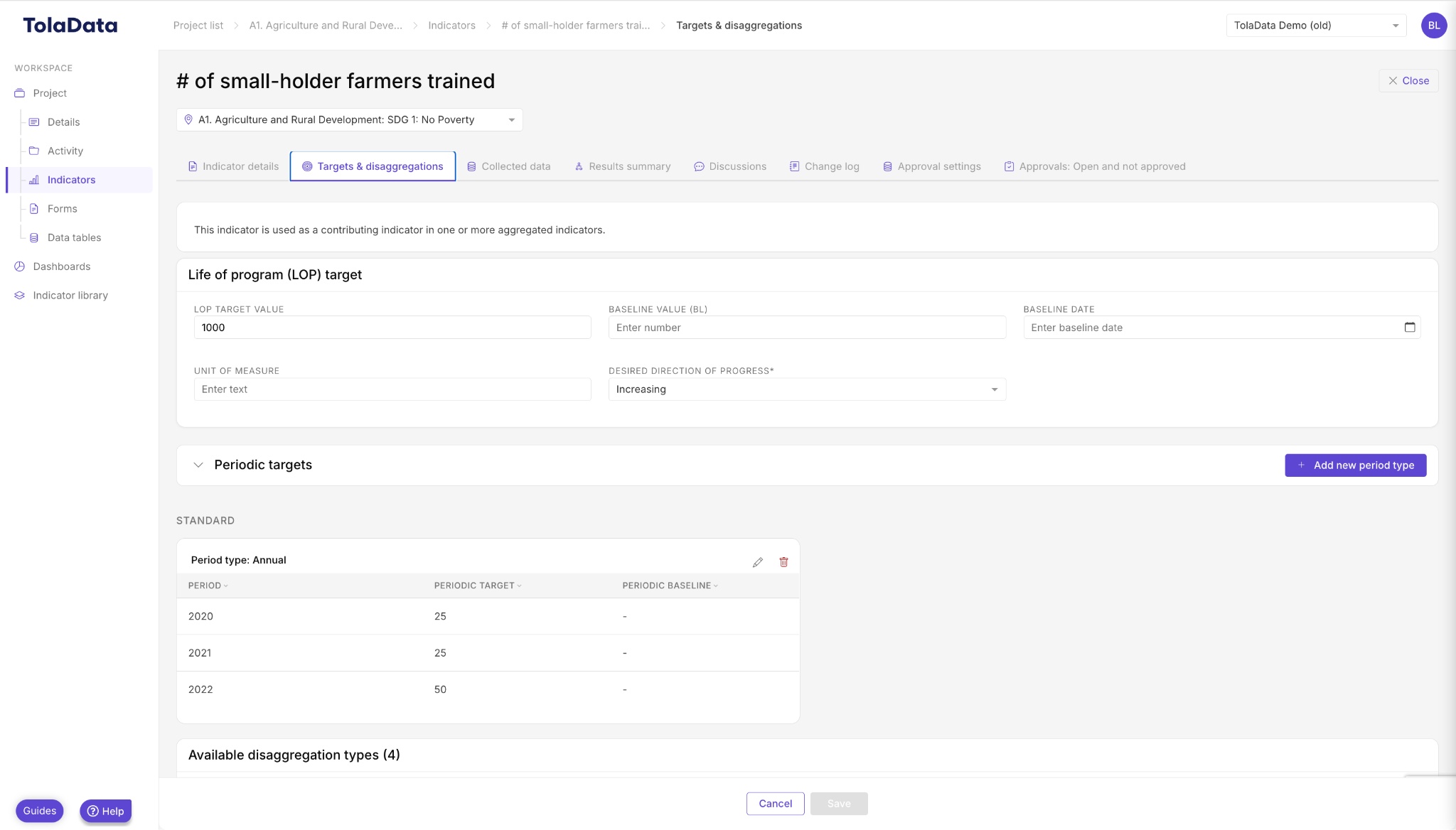Open Data tables in the sidebar
1456x830 pixels.
click(74, 237)
